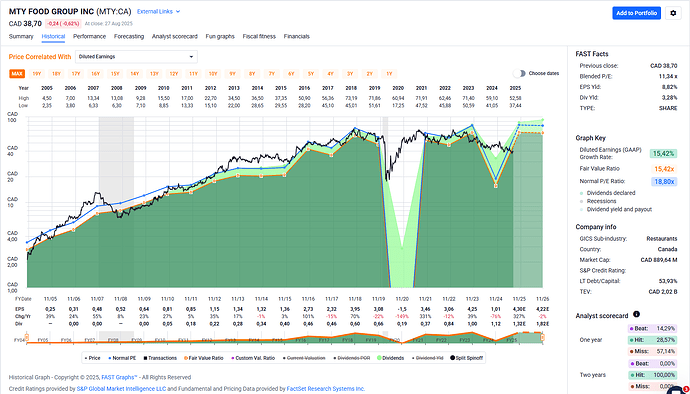Select the 1Y time range
690x394 pixels.
(389, 74)
